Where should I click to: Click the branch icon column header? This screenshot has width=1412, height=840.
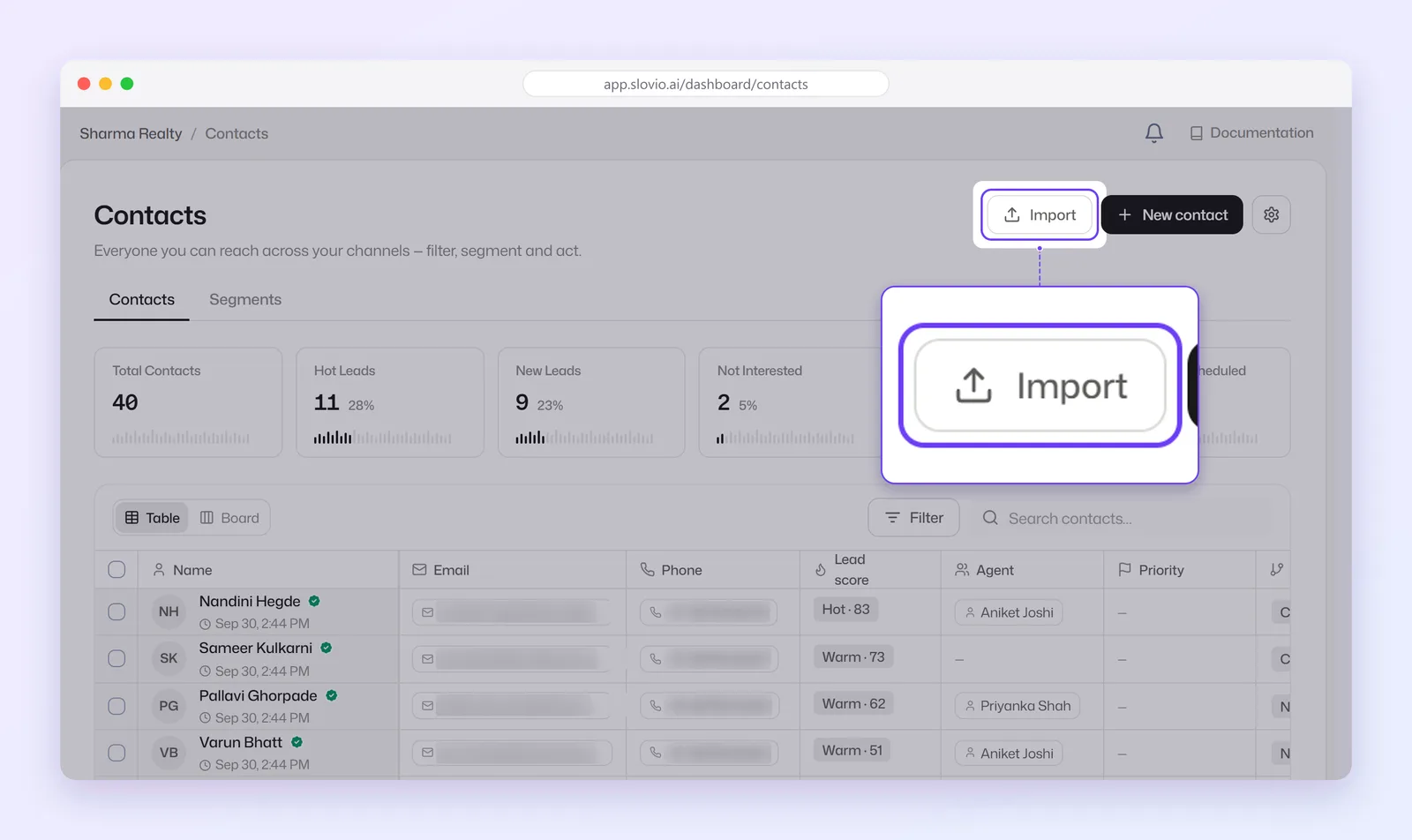tap(1276, 570)
